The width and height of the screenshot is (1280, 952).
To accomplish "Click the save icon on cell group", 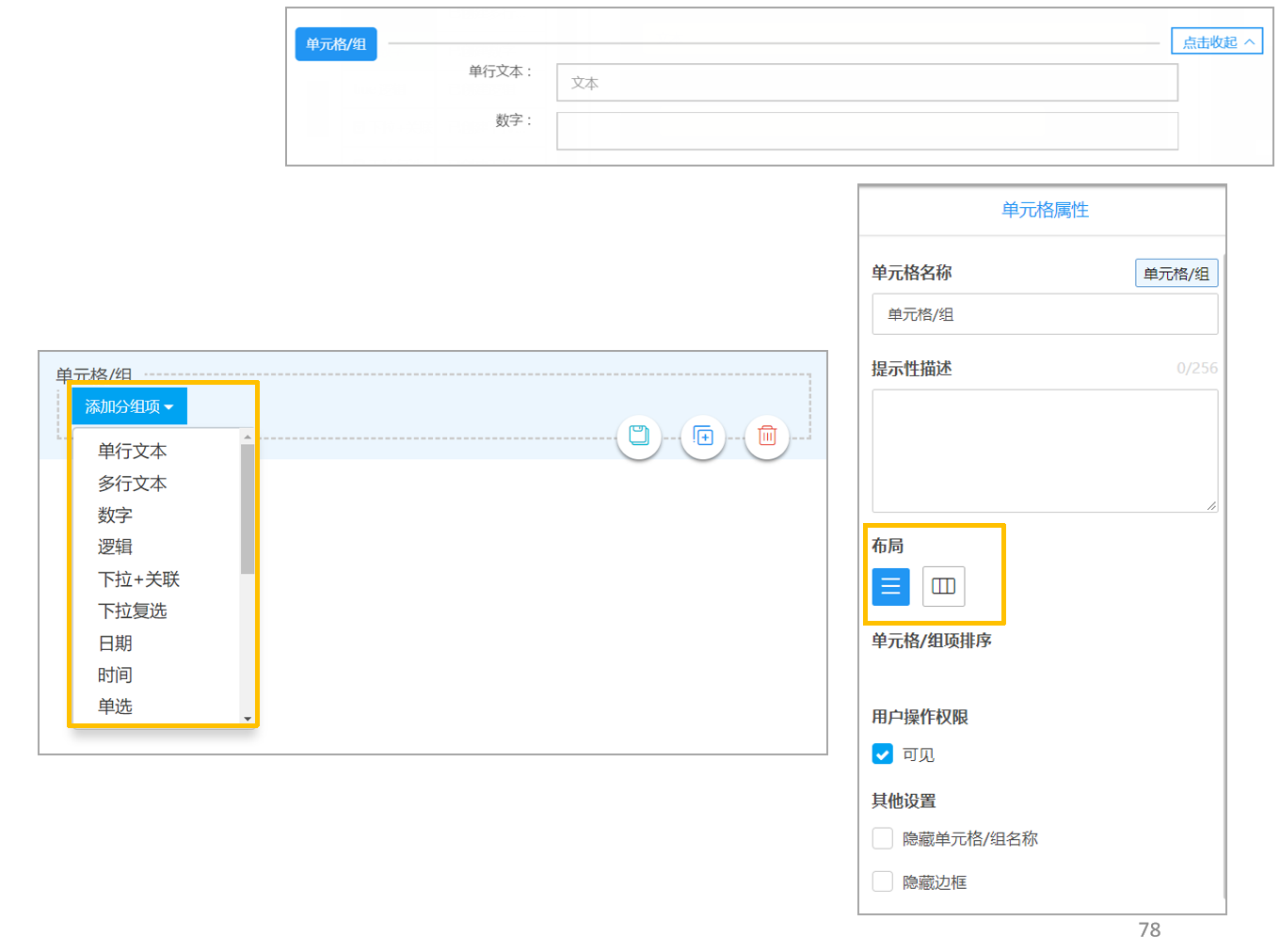I will pyautogui.click(x=639, y=436).
